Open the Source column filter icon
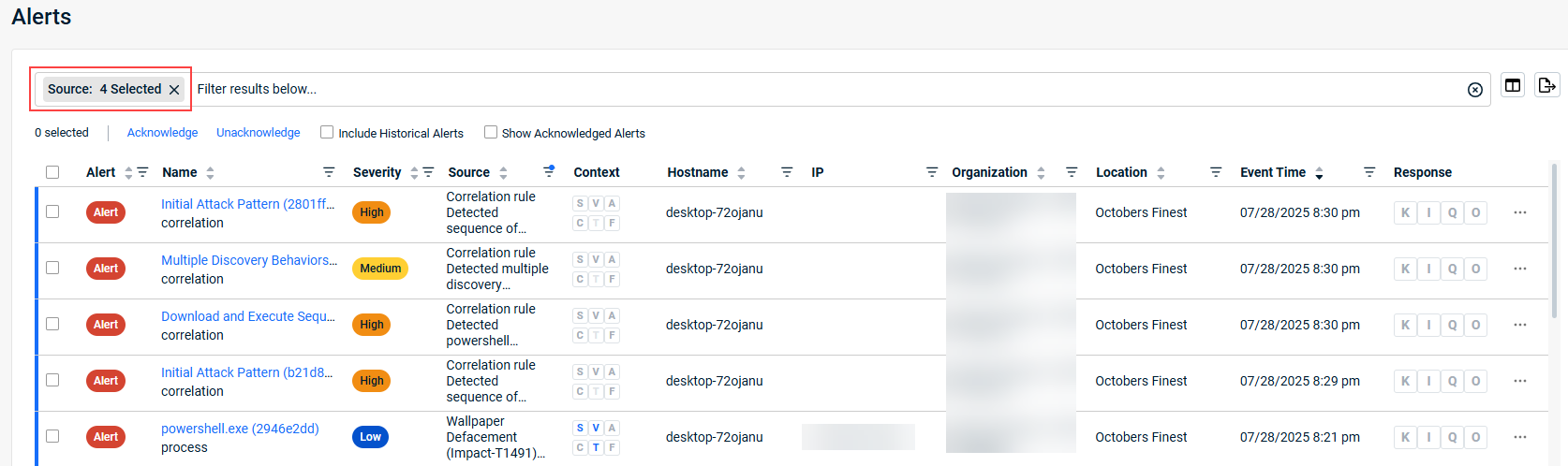Image resolution: width=1568 pixels, height=466 pixels. (549, 171)
